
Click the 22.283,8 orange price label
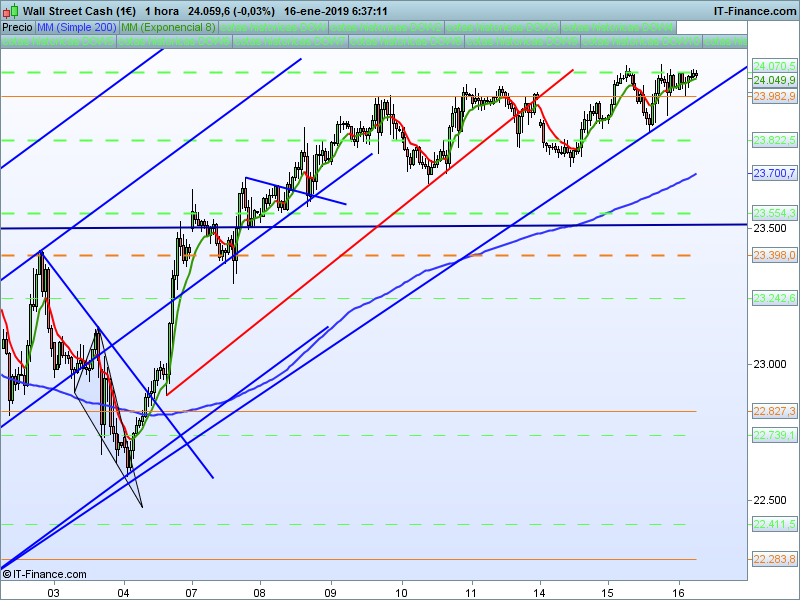tap(774, 559)
